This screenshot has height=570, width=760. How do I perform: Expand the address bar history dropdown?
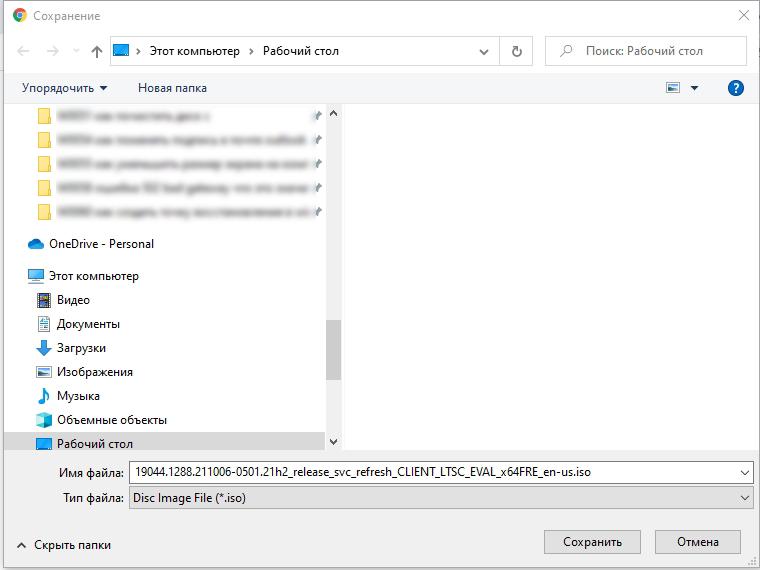(484, 51)
